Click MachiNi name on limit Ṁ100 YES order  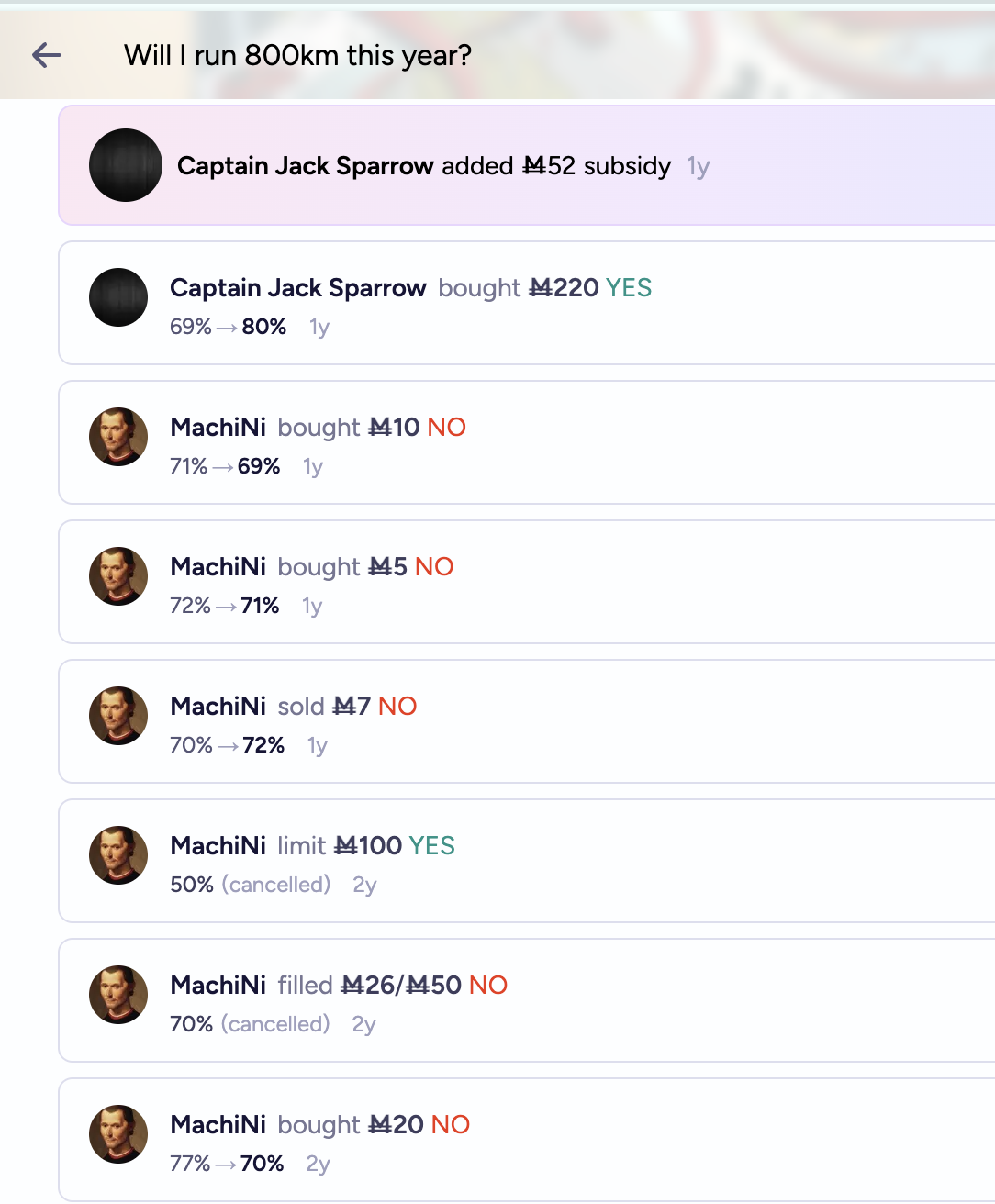[x=218, y=846]
